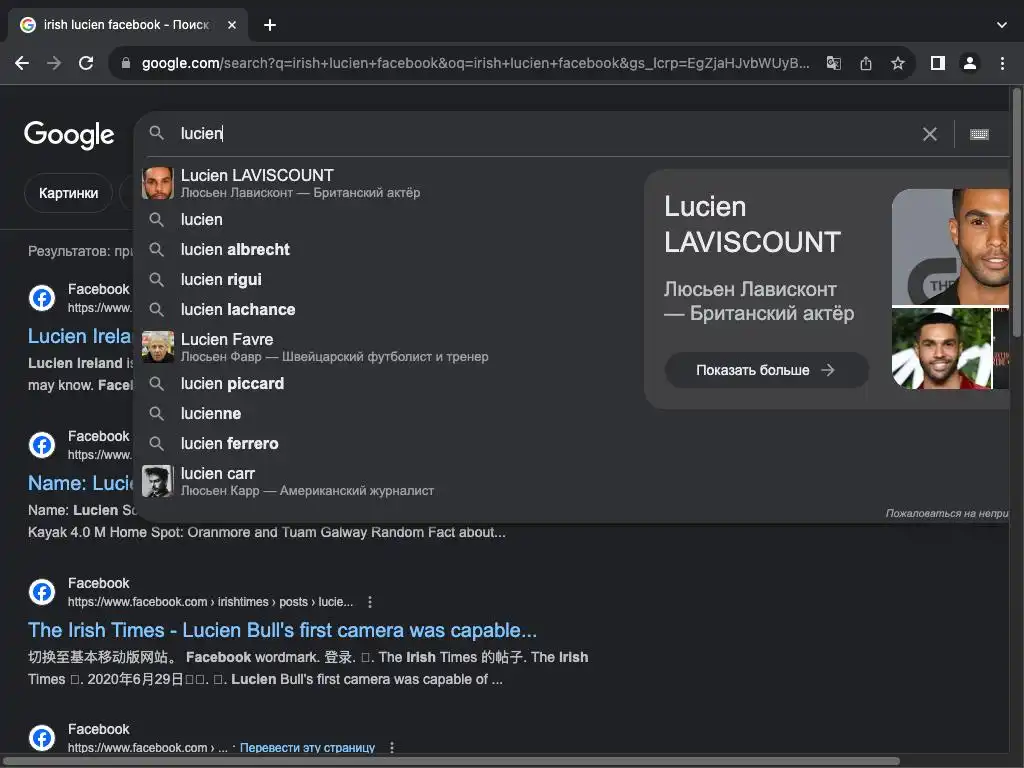
Task: Click the browser forward arrow
Action: (54, 63)
